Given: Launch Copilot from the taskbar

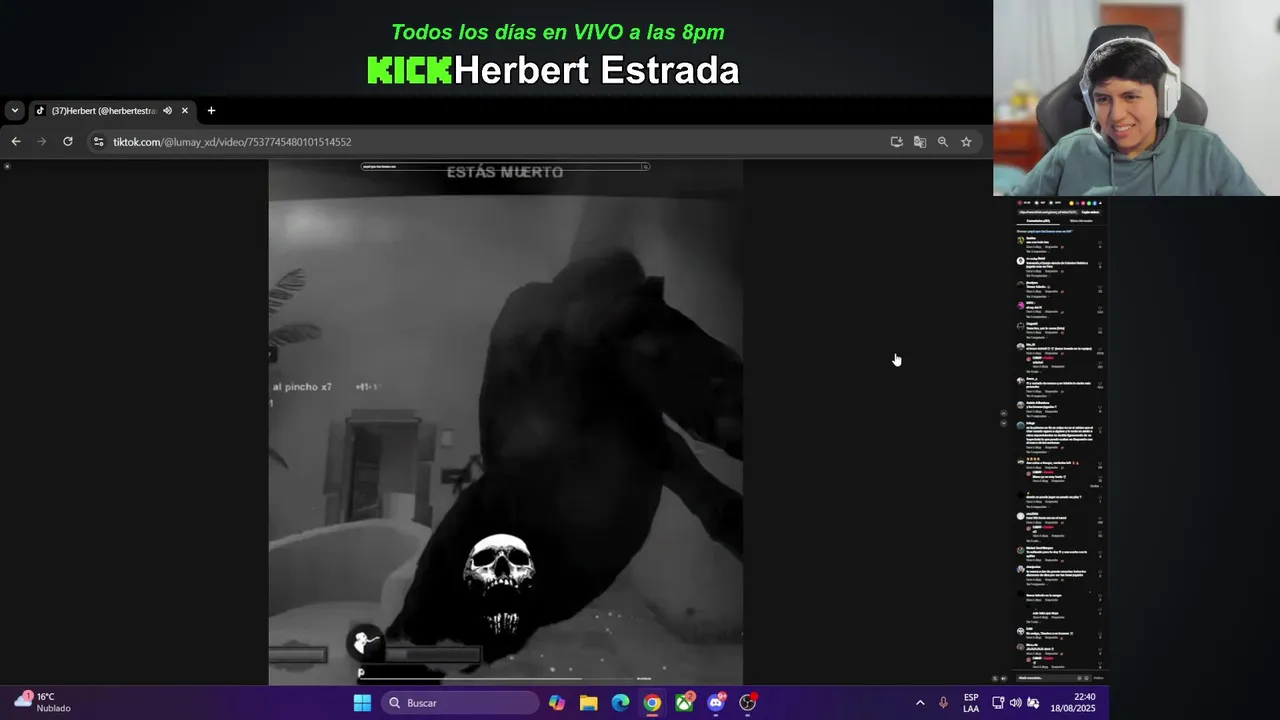Looking at the screenshot, I should (x=557, y=703).
